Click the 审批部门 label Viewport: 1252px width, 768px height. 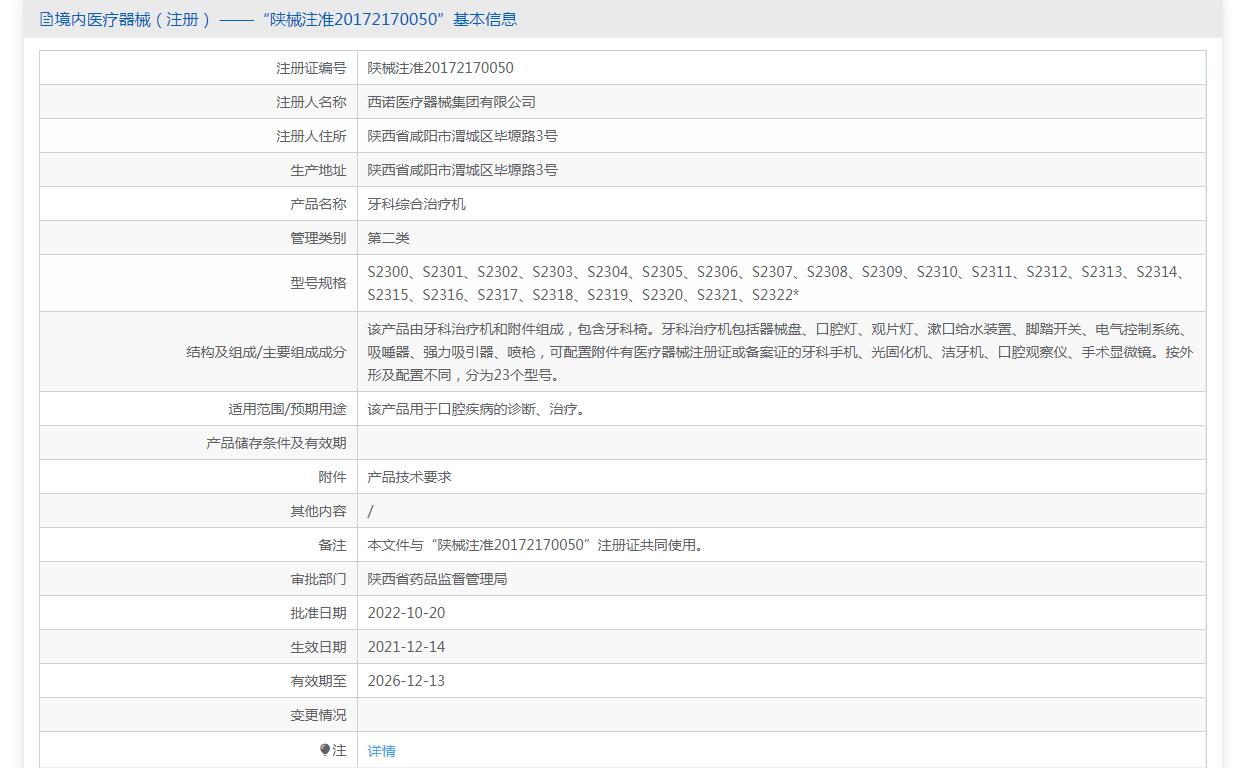click(318, 579)
